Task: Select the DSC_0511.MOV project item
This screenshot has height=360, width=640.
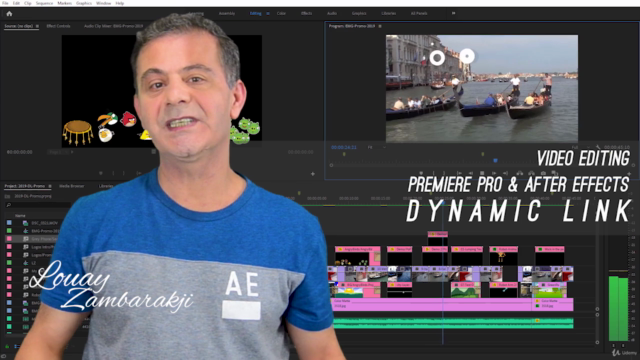Action: (x=44, y=223)
